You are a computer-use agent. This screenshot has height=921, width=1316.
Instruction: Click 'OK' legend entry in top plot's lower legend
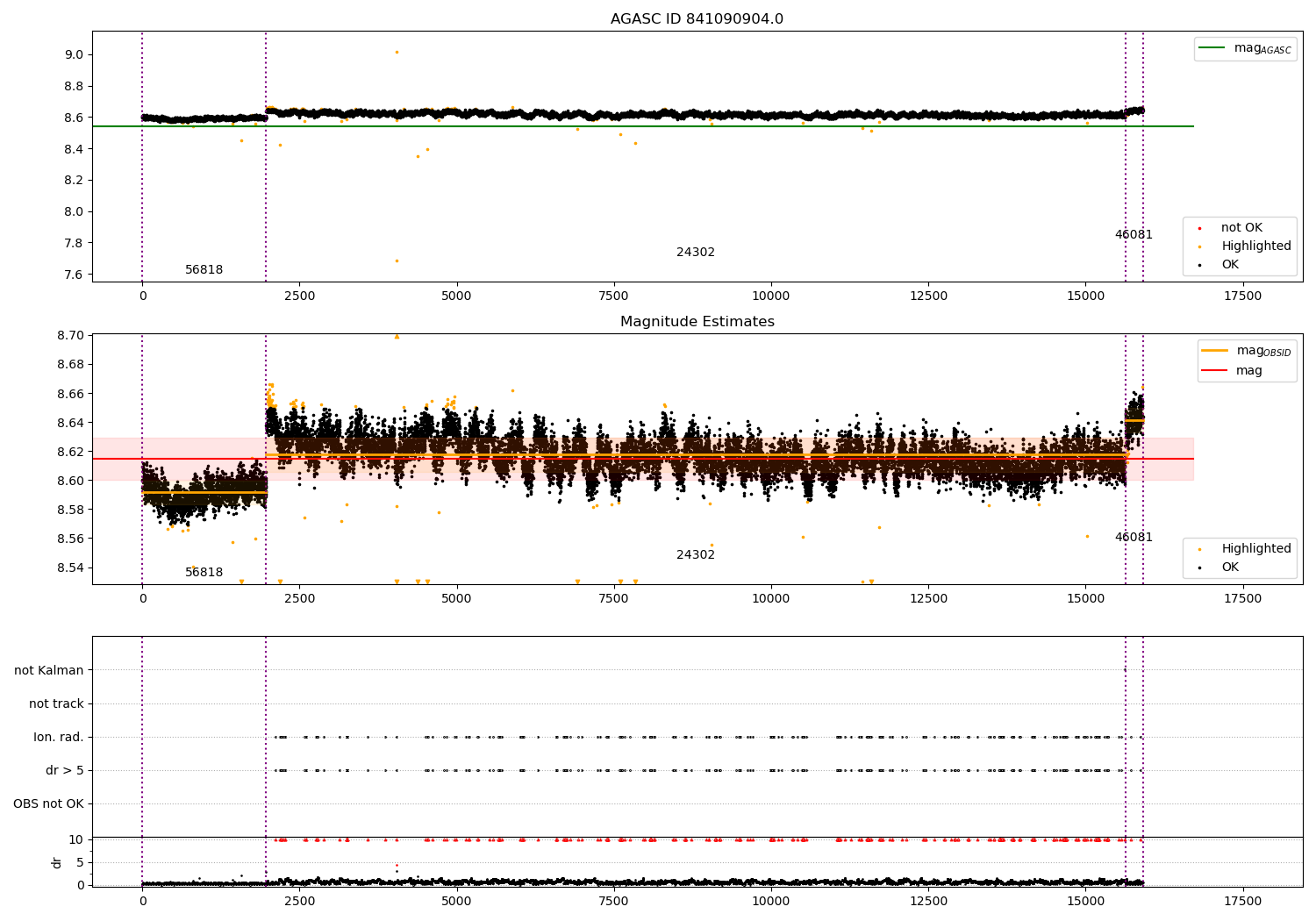1230,265
